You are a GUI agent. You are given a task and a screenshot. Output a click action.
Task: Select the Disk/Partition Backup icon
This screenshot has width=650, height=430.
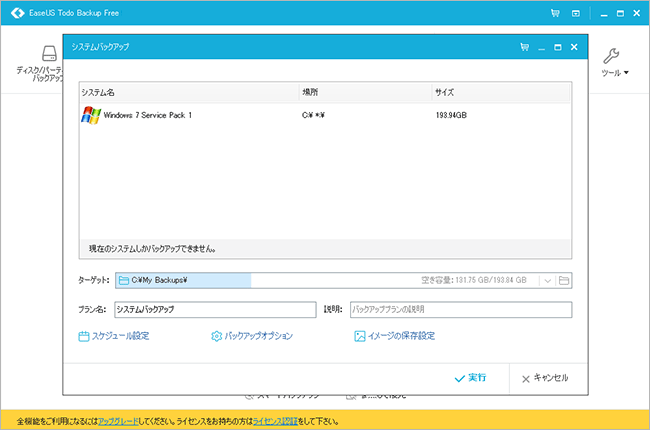[x=49, y=54]
